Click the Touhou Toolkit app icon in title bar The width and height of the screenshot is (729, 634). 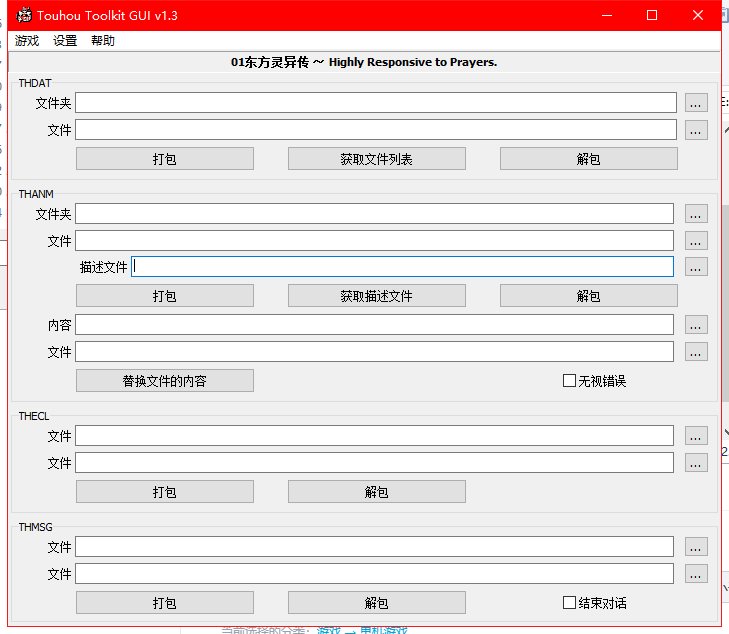pos(24,15)
